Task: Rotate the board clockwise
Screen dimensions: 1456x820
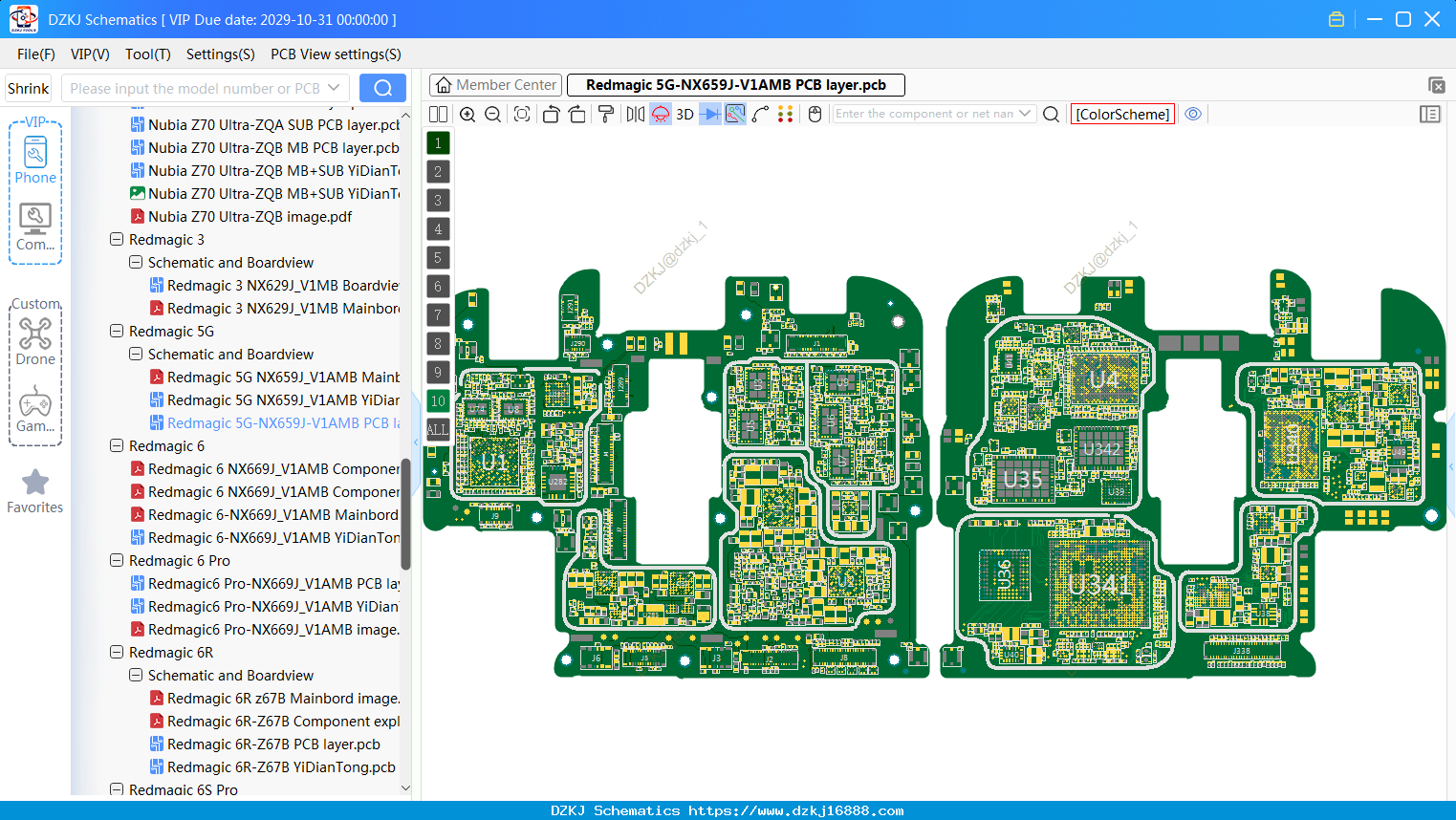Action: (x=577, y=114)
